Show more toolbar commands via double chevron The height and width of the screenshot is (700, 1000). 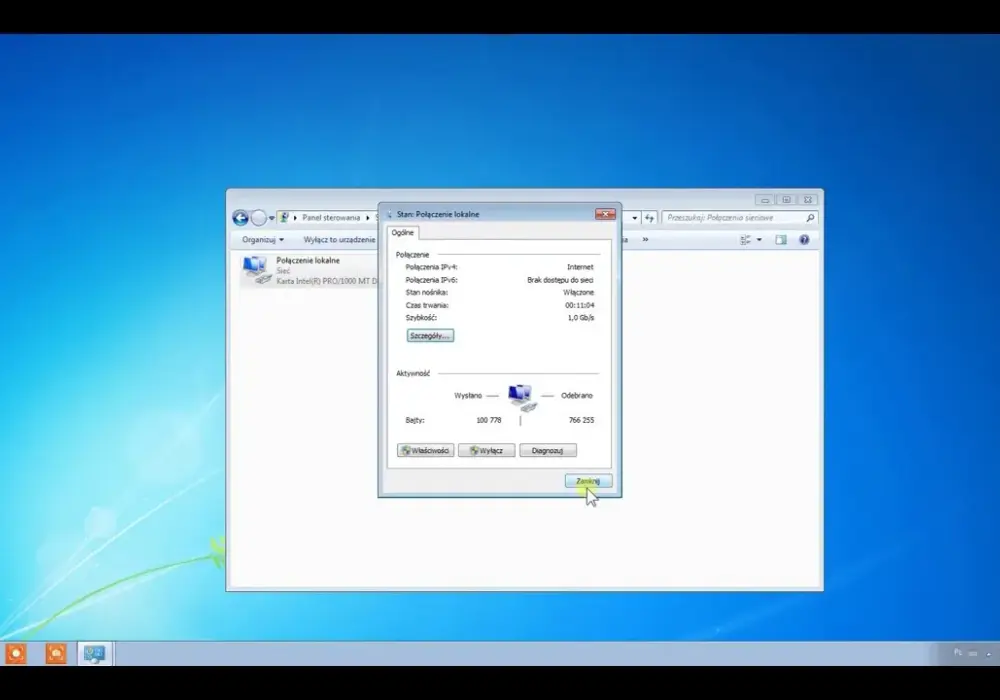tap(645, 240)
